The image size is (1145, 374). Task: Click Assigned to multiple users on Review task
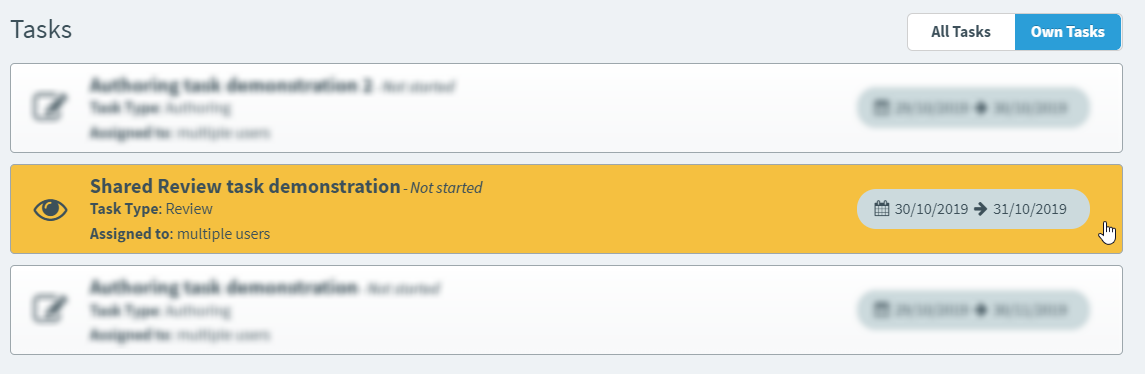click(x=180, y=234)
